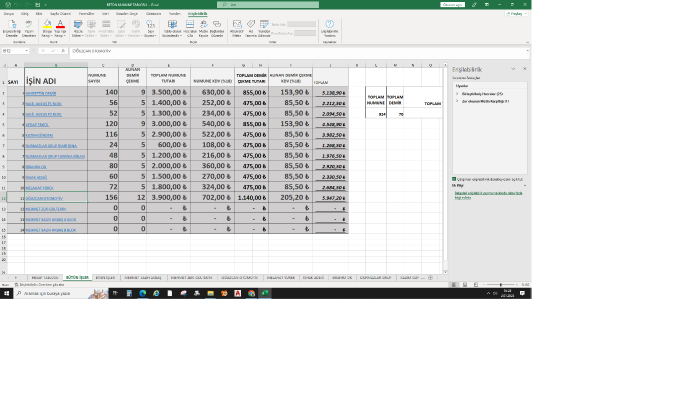Open Microsoft Edge from the taskbar
Screen dimensions: 700x394
point(142,293)
